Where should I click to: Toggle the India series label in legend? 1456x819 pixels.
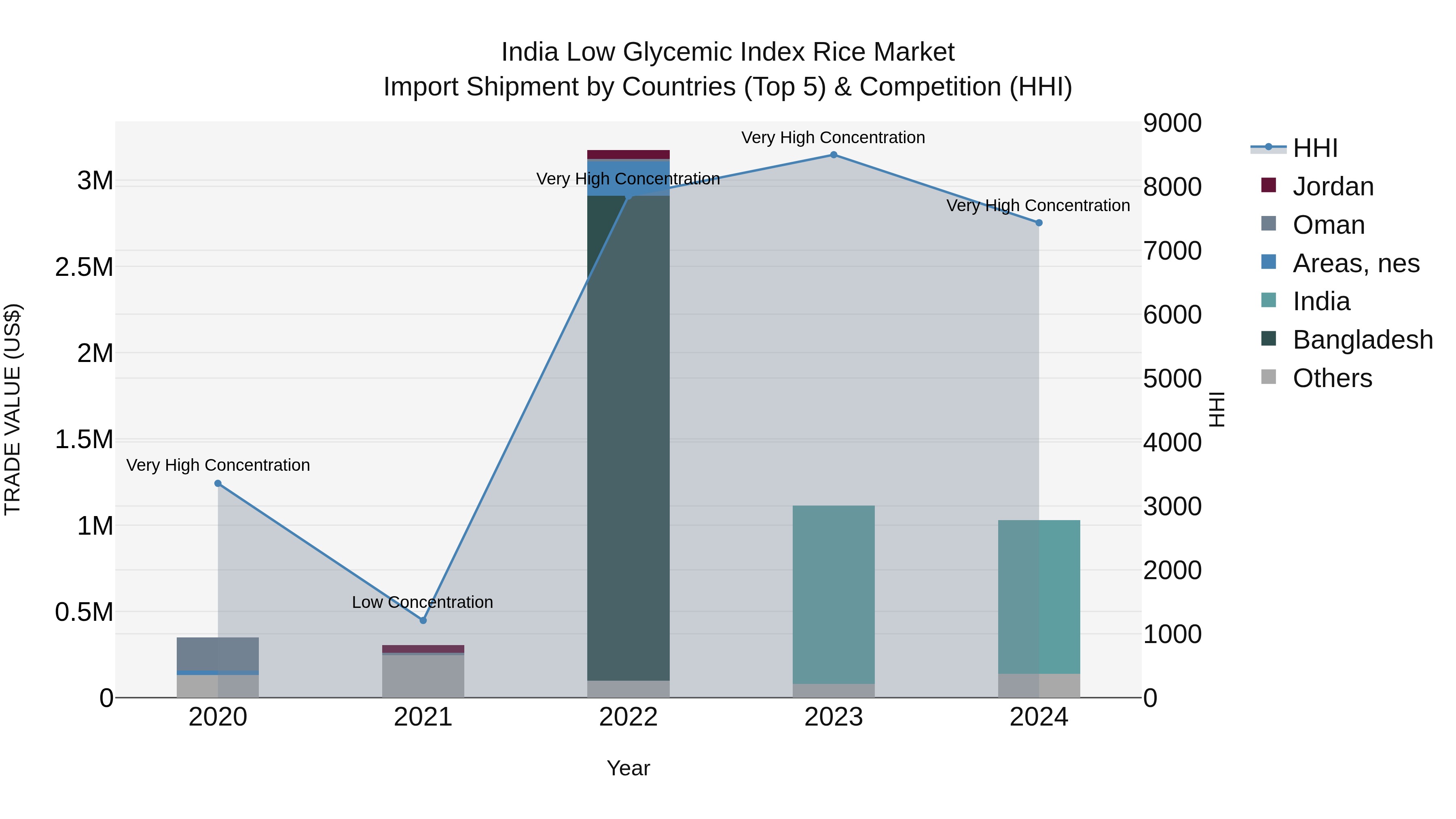coord(1321,301)
